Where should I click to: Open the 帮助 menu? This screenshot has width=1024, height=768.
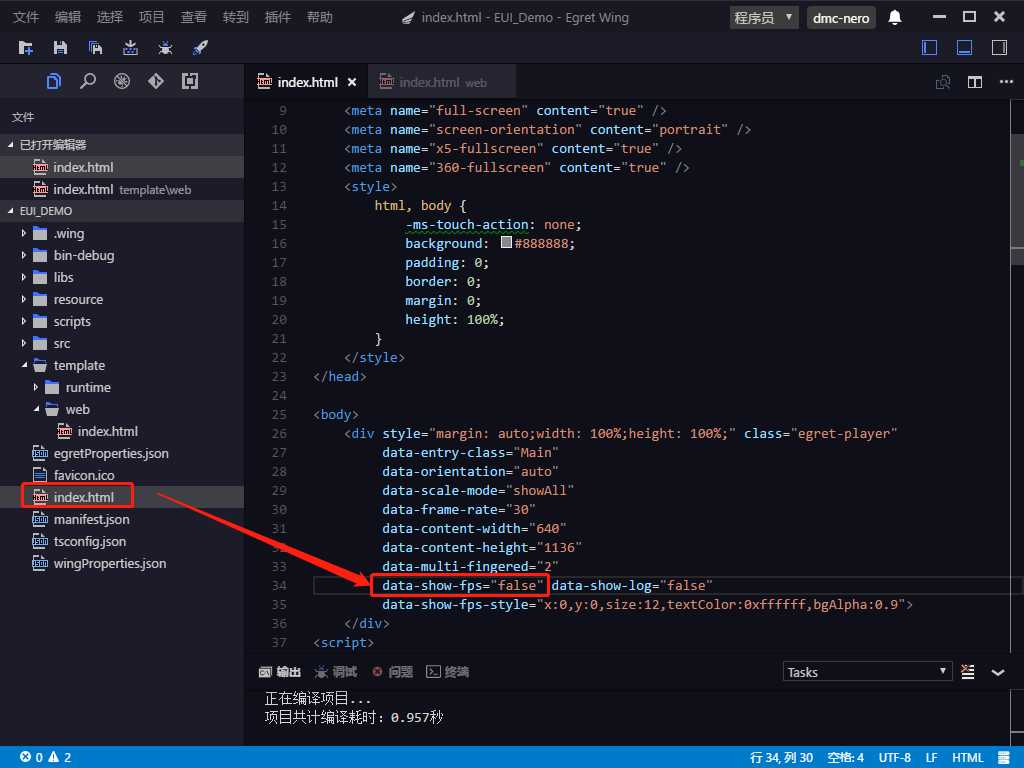pos(320,17)
